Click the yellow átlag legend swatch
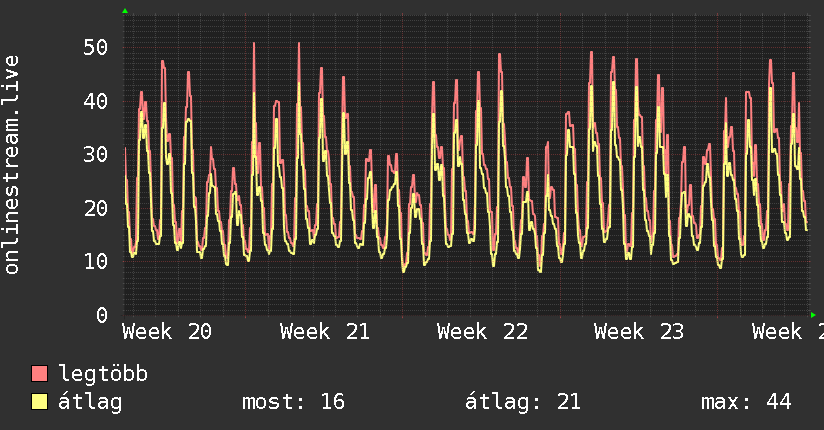The width and height of the screenshot is (824, 430). click(39, 402)
